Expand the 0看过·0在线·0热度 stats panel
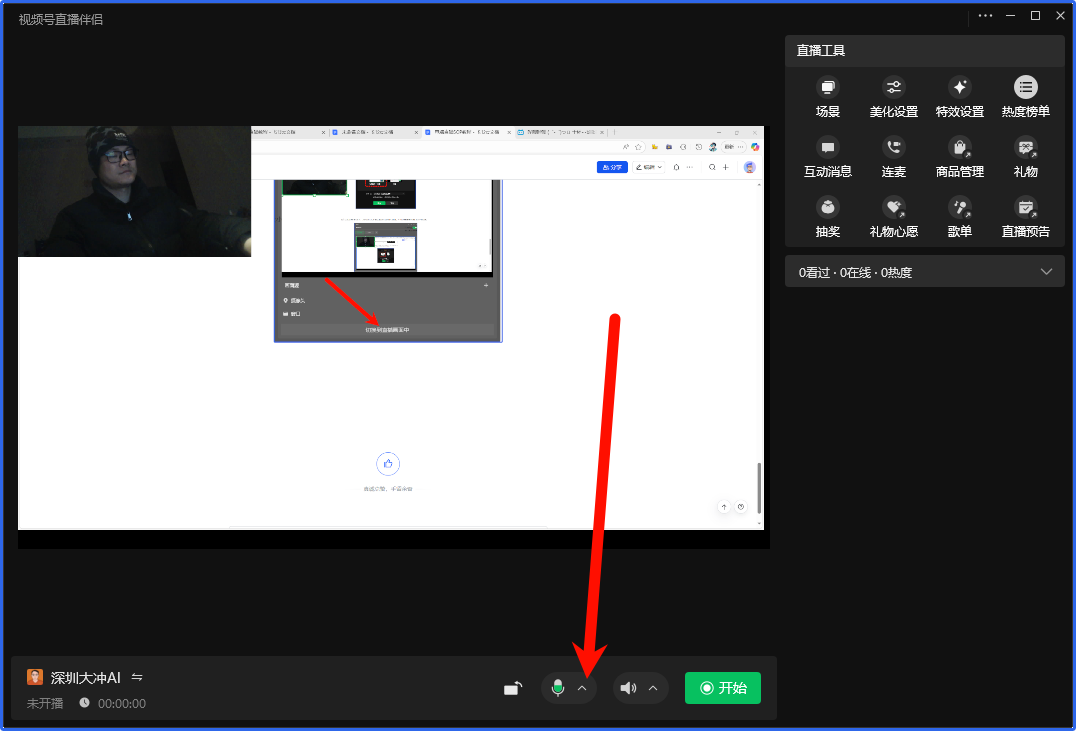Screen dimensions: 1076x731 pyautogui.click(x=1046, y=272)
